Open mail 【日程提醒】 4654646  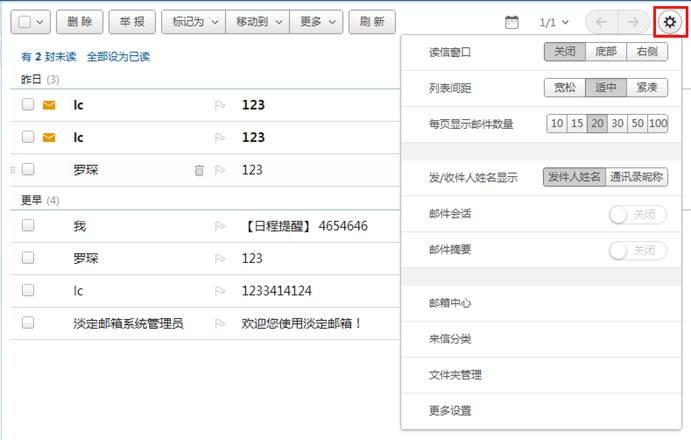[x=305, y=226]
